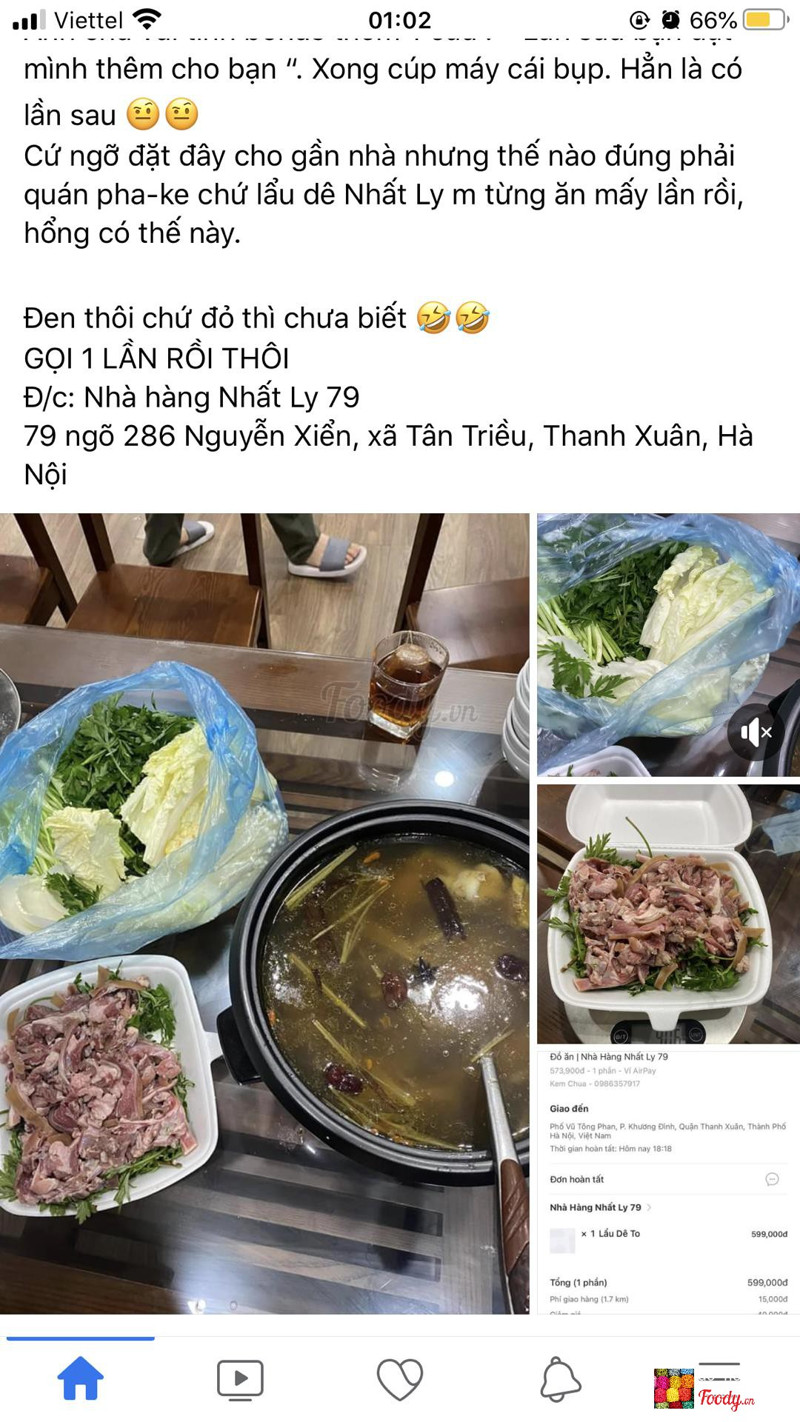The width and height of the screenshot is (800, 1422).
Task: Open the Facebook Home feed icon
Action: [x=80, y=1379]
